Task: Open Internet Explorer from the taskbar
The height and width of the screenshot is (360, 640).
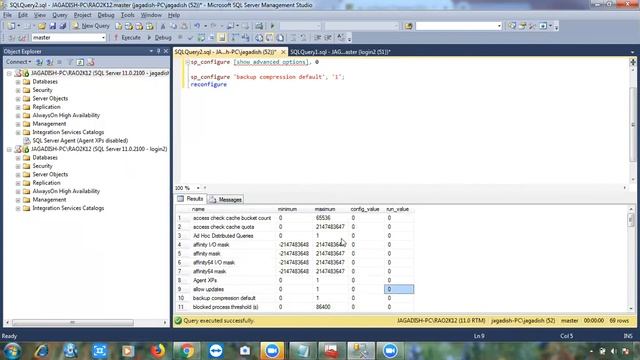Action: (x=41, y=351)
